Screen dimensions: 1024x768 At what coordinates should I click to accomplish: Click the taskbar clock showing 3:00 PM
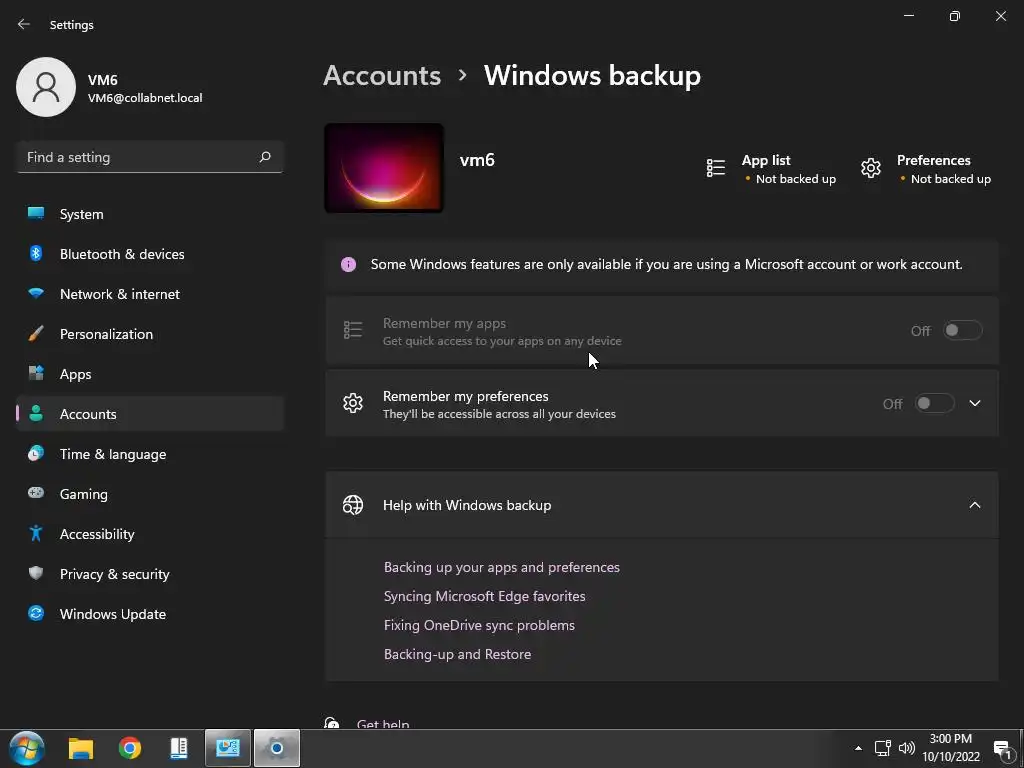tap(951, 748)
